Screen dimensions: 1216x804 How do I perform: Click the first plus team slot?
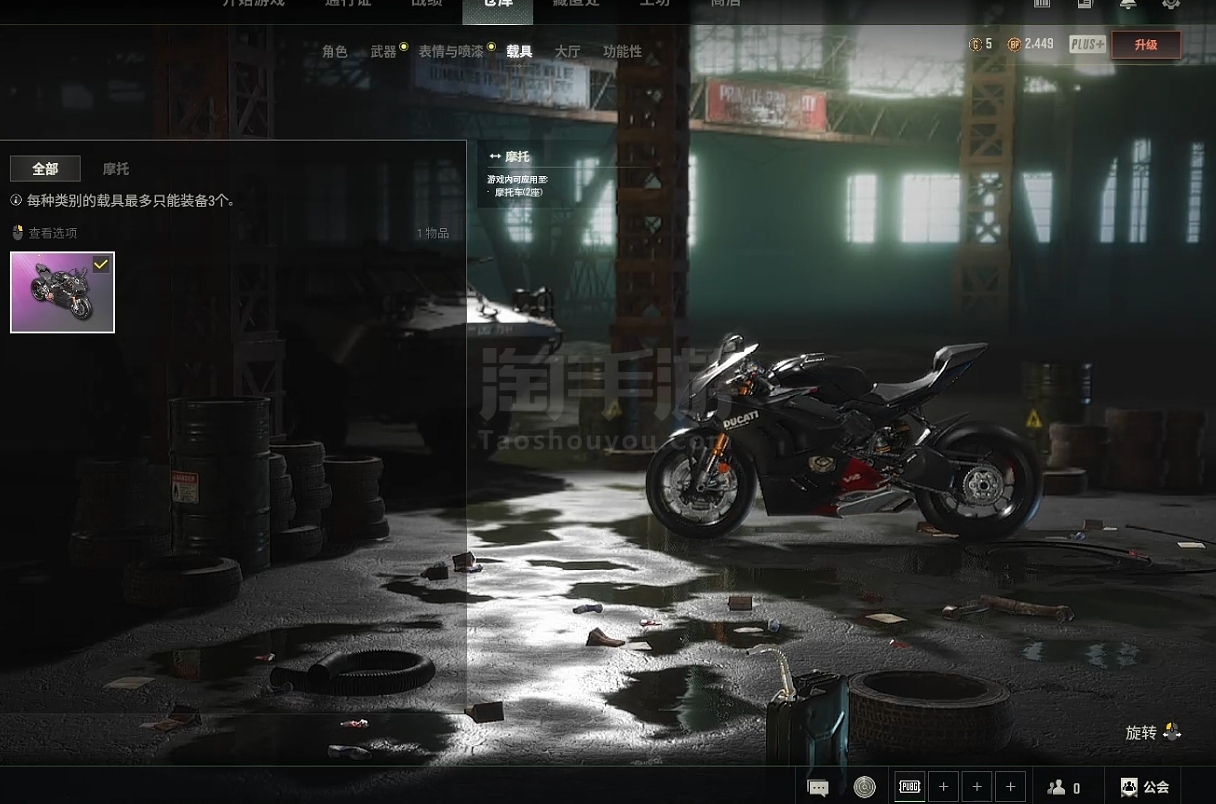(943, 787)
